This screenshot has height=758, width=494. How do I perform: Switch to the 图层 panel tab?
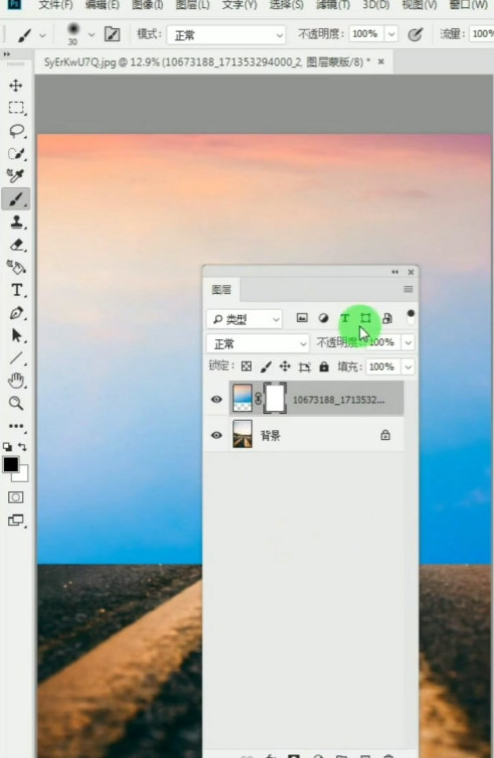(221, 290)
